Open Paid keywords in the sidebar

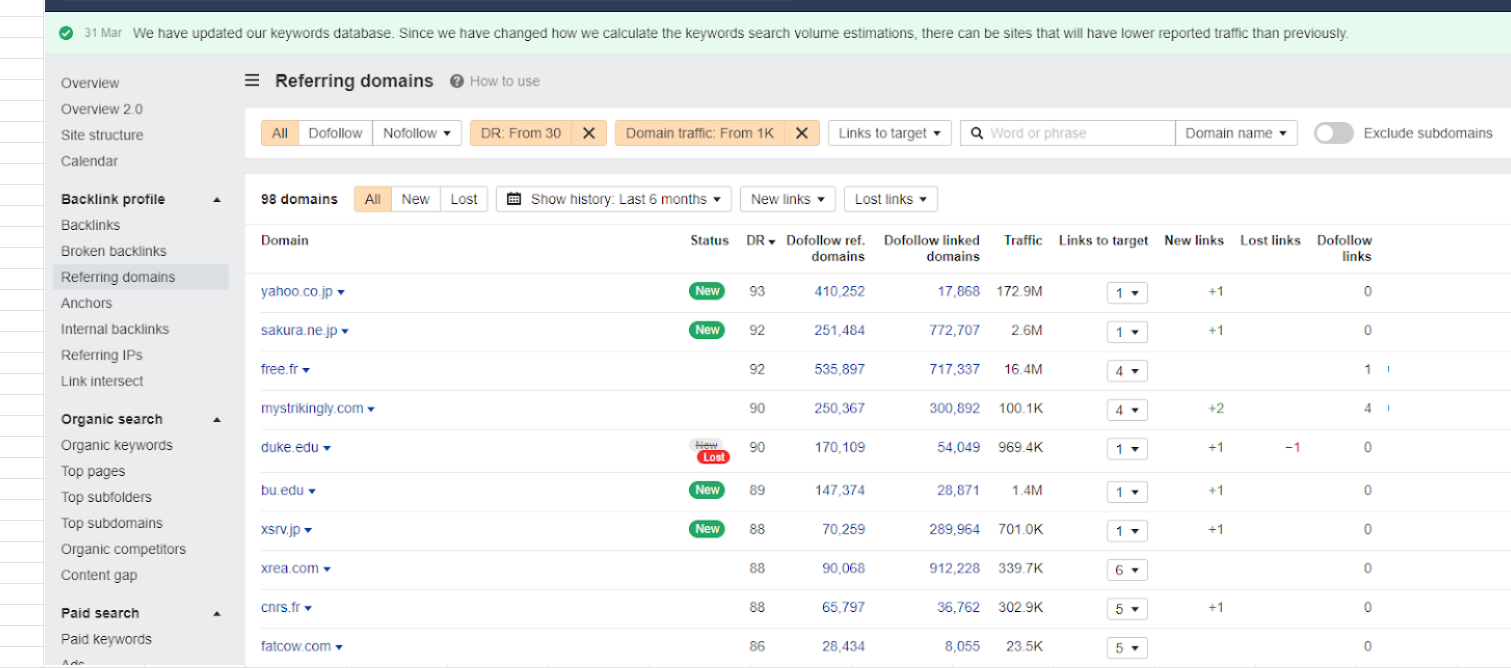106,639
